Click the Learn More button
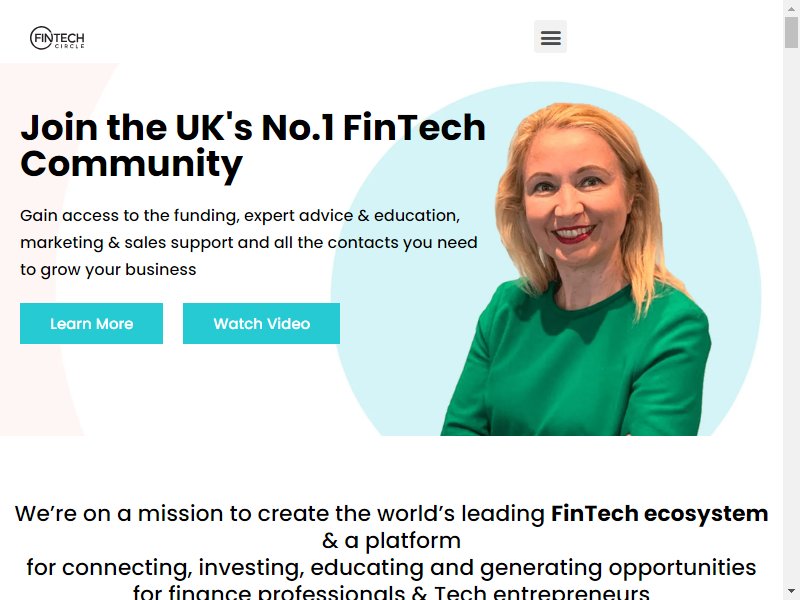 coord(91,323)
